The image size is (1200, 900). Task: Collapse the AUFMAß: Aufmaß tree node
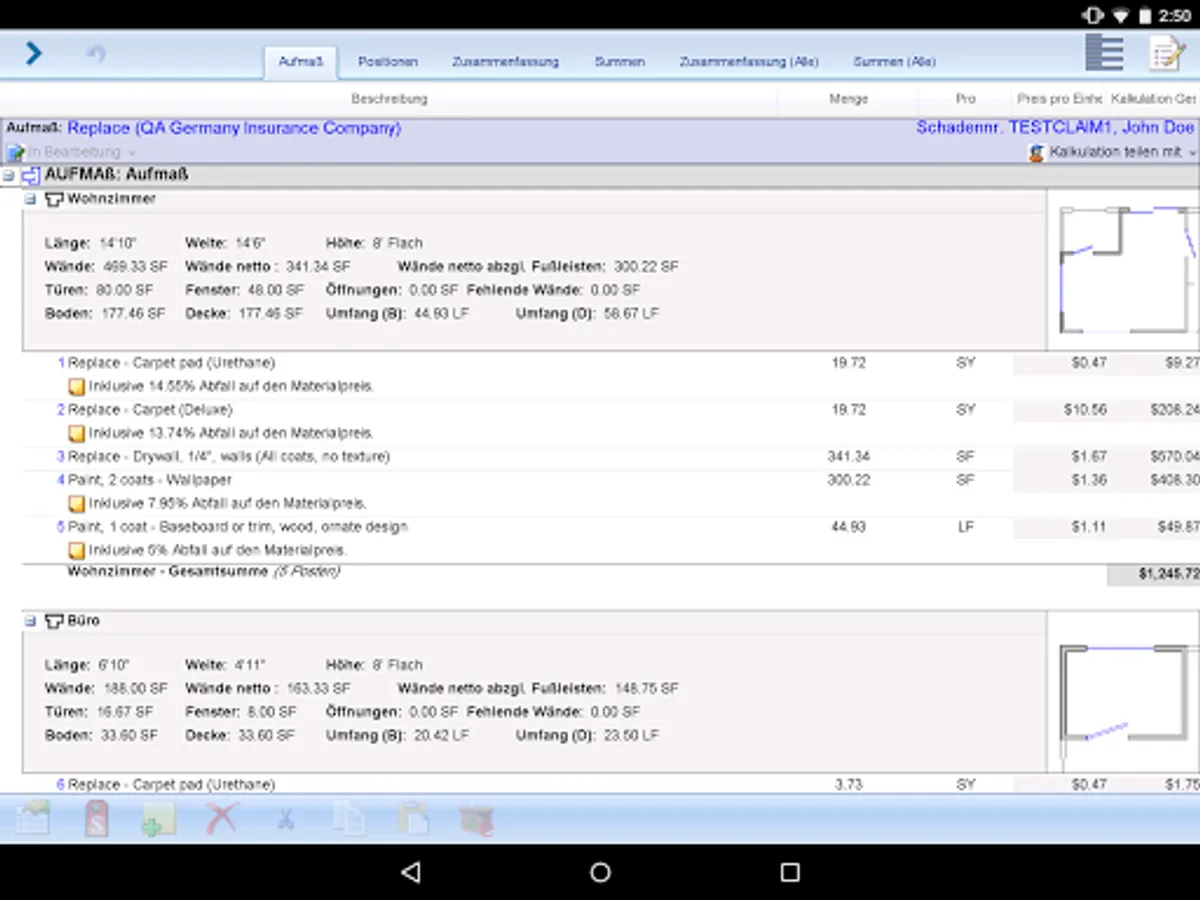pos(8,176)
